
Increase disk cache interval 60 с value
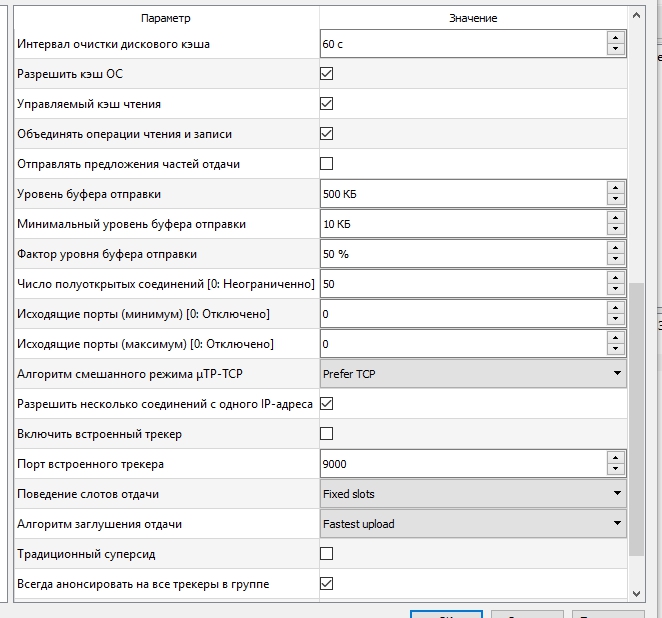pyautogui.click(x=616, y=38)
